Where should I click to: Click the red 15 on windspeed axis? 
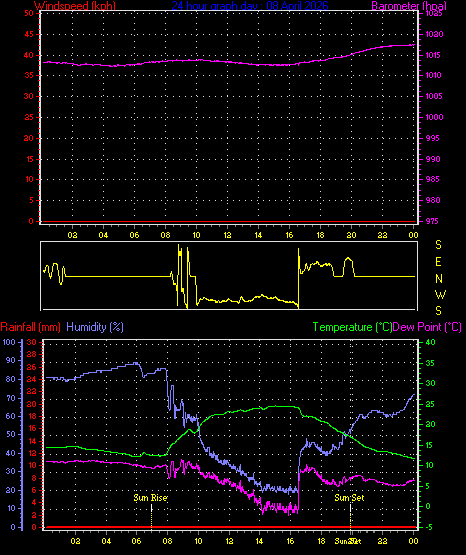tap(29, 159)
